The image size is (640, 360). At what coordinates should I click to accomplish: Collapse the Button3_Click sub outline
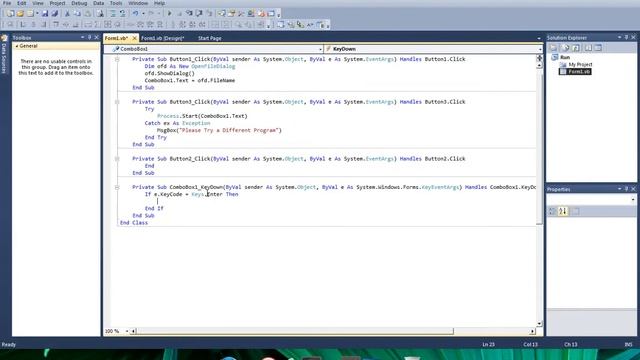(x=117, y=102)
